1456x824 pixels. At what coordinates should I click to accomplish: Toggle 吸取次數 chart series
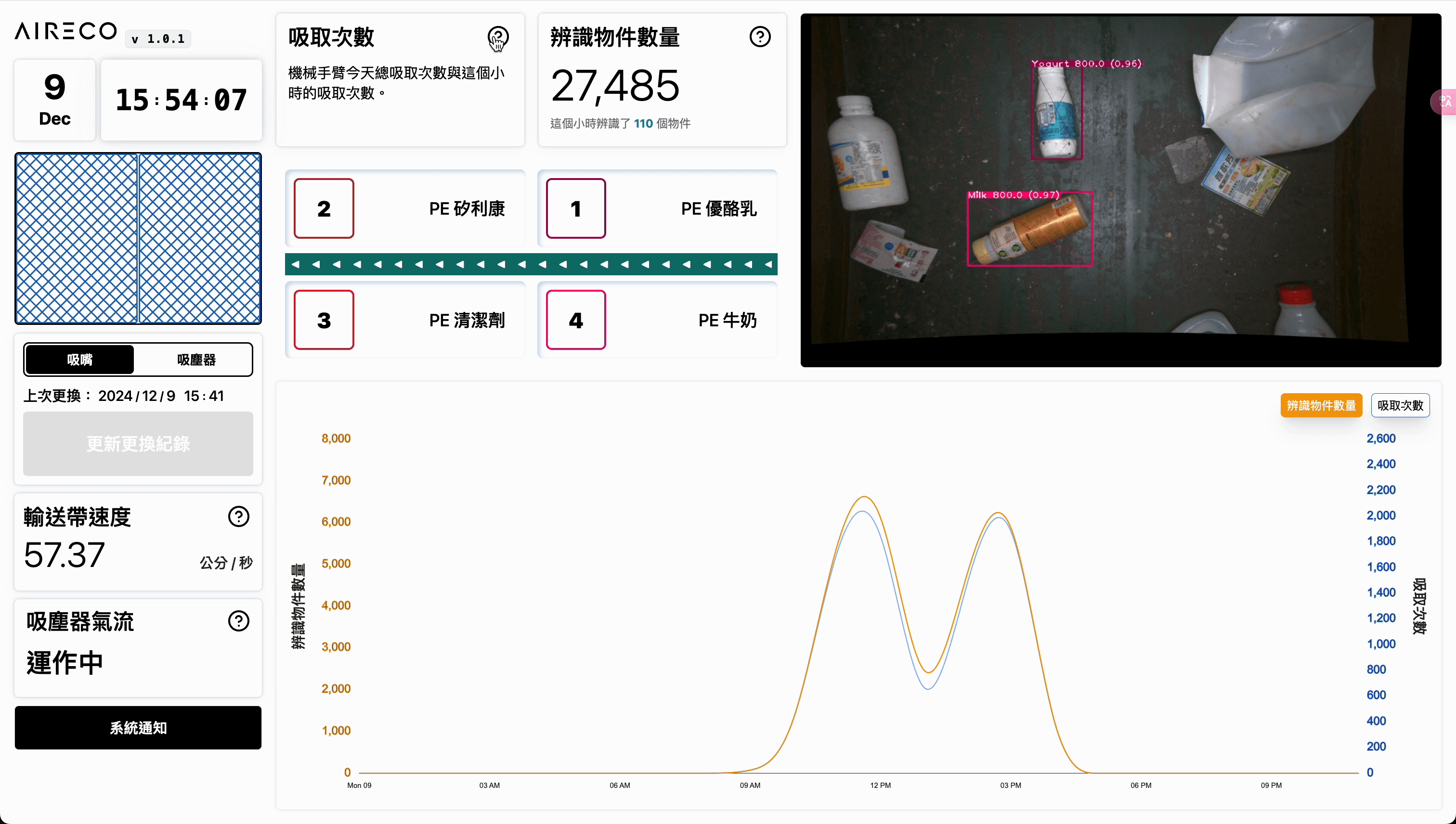(1400, 405)
